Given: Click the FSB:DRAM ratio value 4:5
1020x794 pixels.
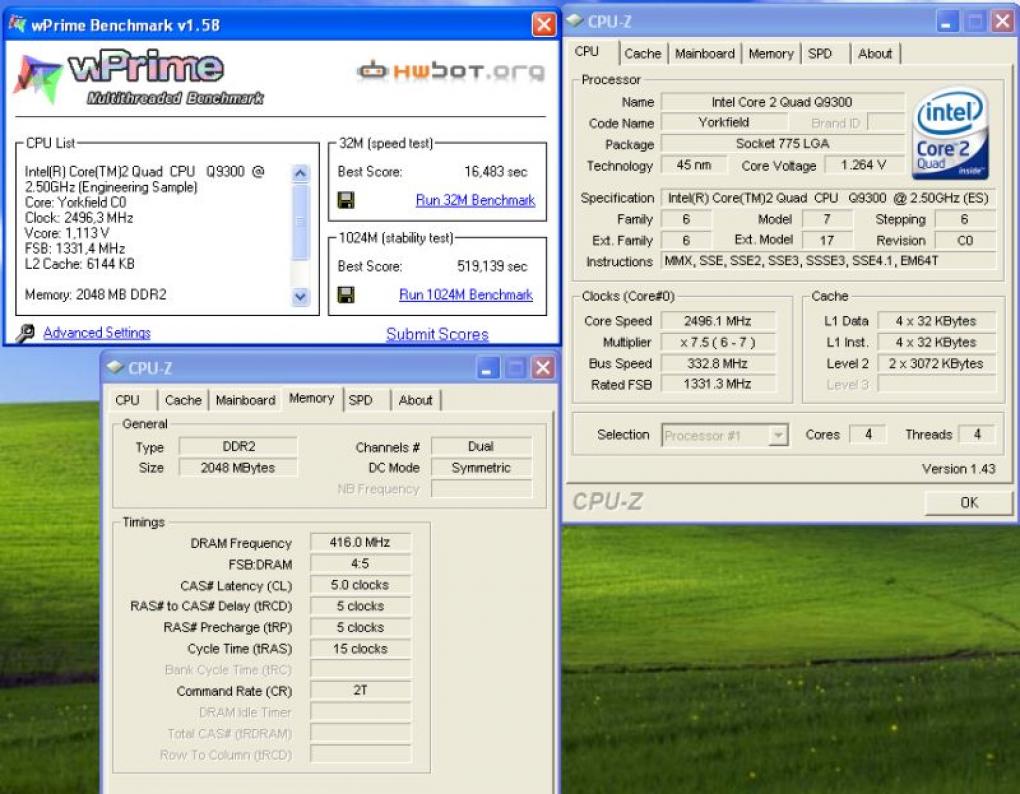Looking at the screenshot, I should pos(360,563).
